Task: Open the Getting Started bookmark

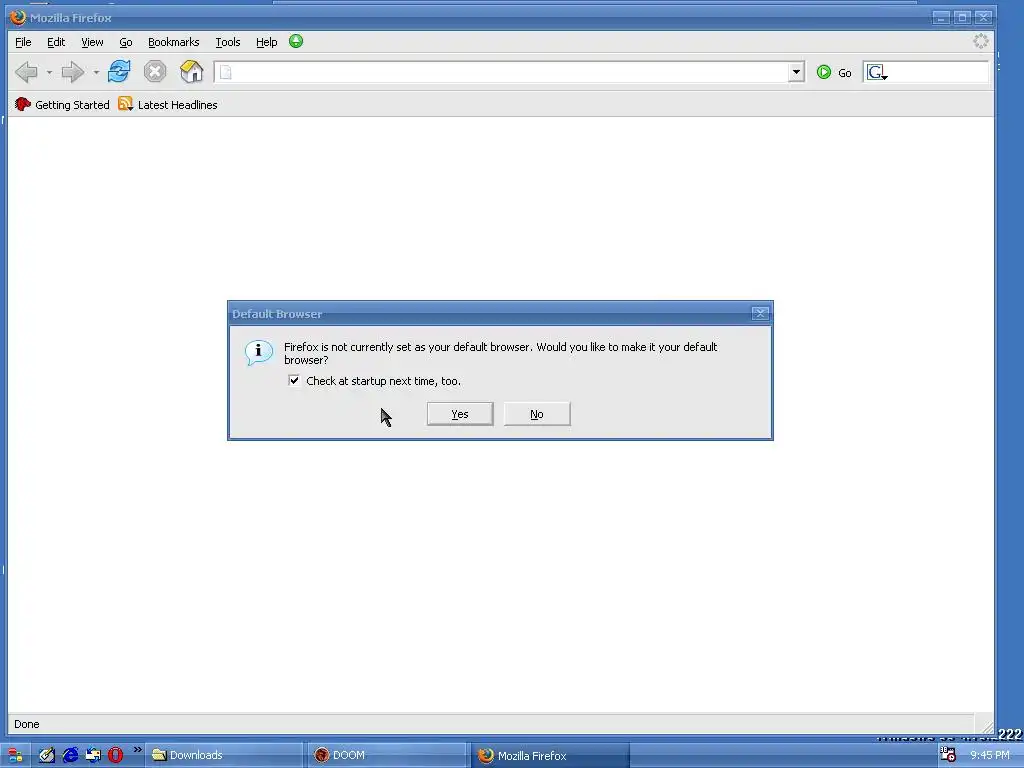Action: coord(62,104)
